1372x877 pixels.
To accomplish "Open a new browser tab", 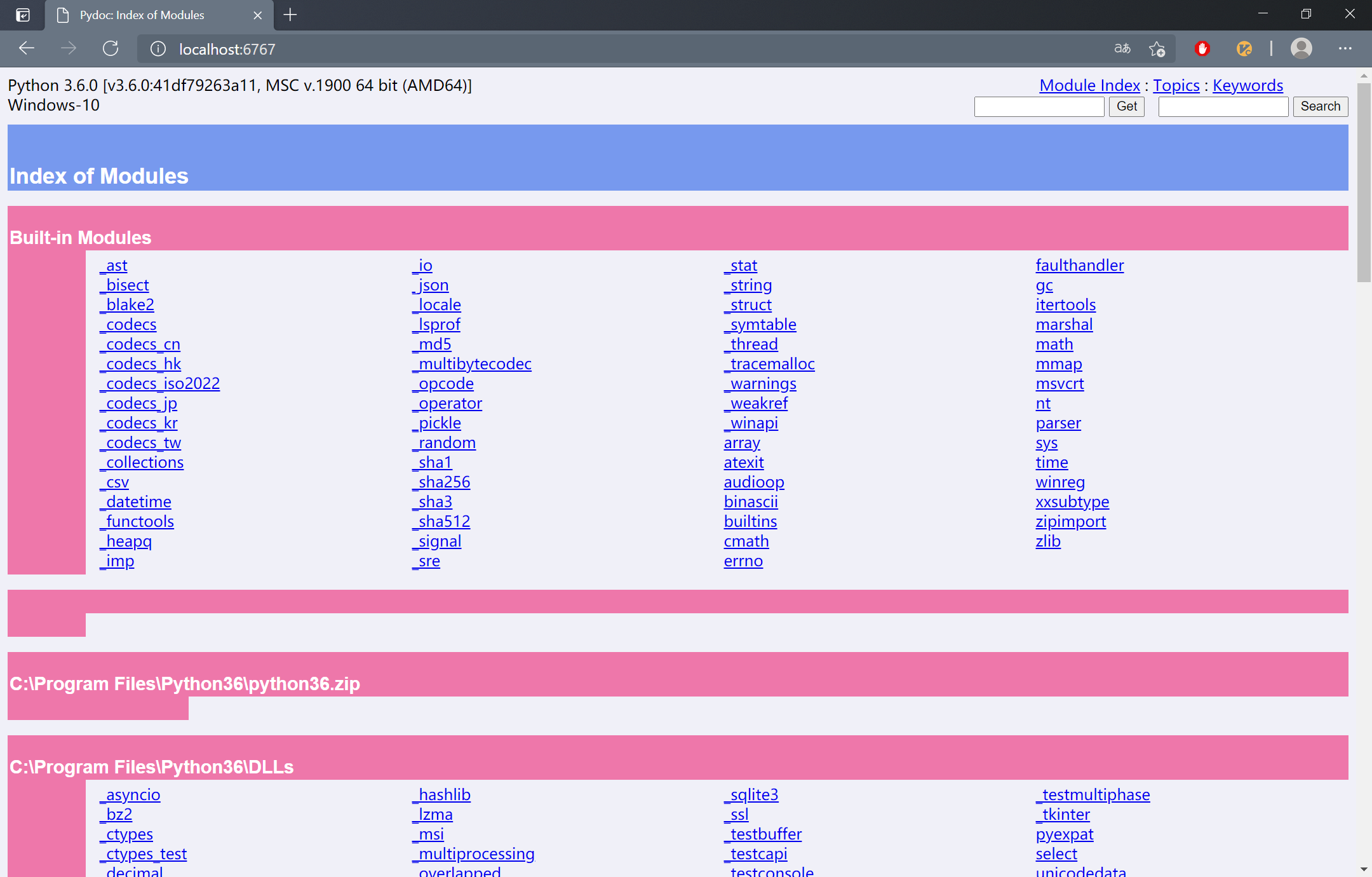I will (290, 15).
